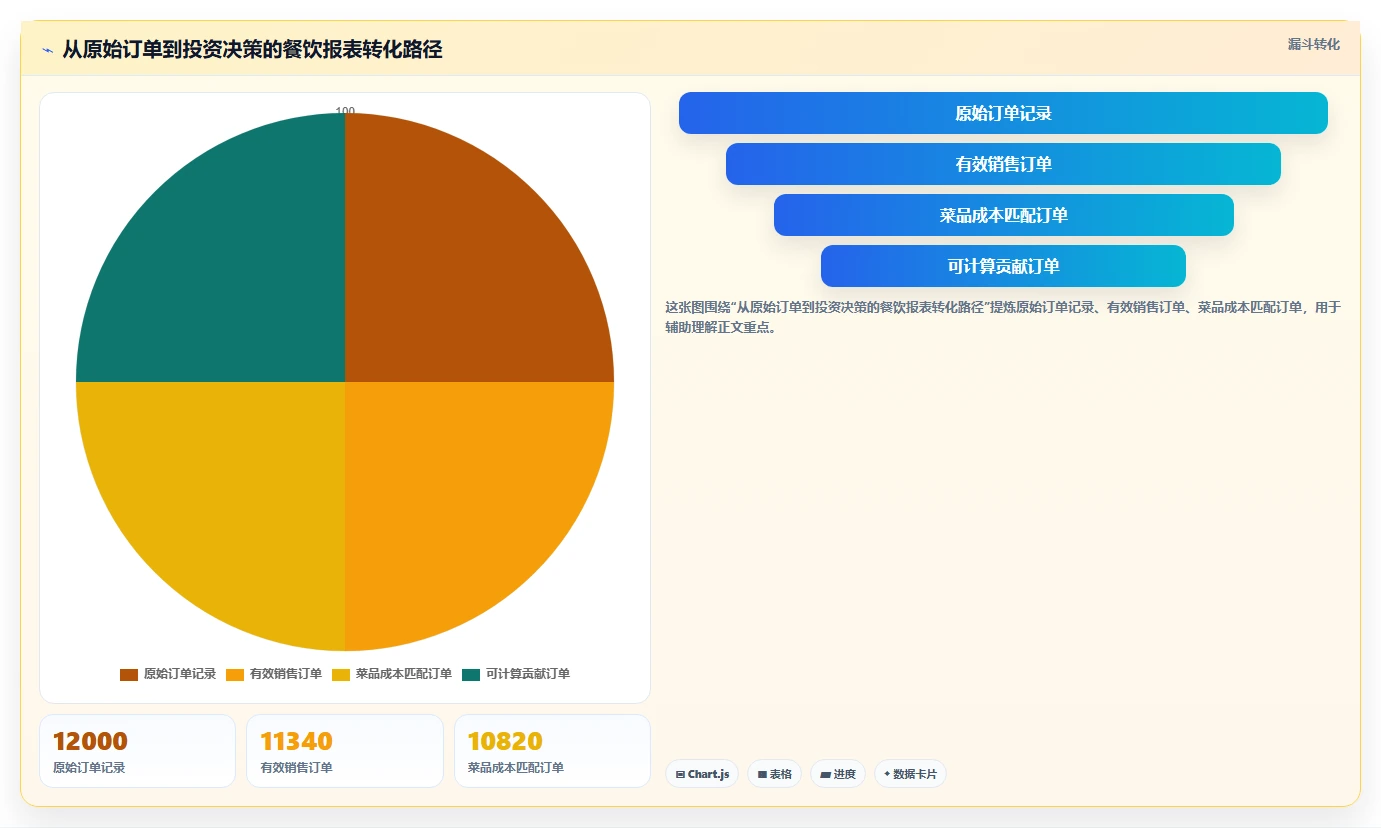Toggle 有效销售订单 legend swatch

pyautogui.click(x=235, y=675)
